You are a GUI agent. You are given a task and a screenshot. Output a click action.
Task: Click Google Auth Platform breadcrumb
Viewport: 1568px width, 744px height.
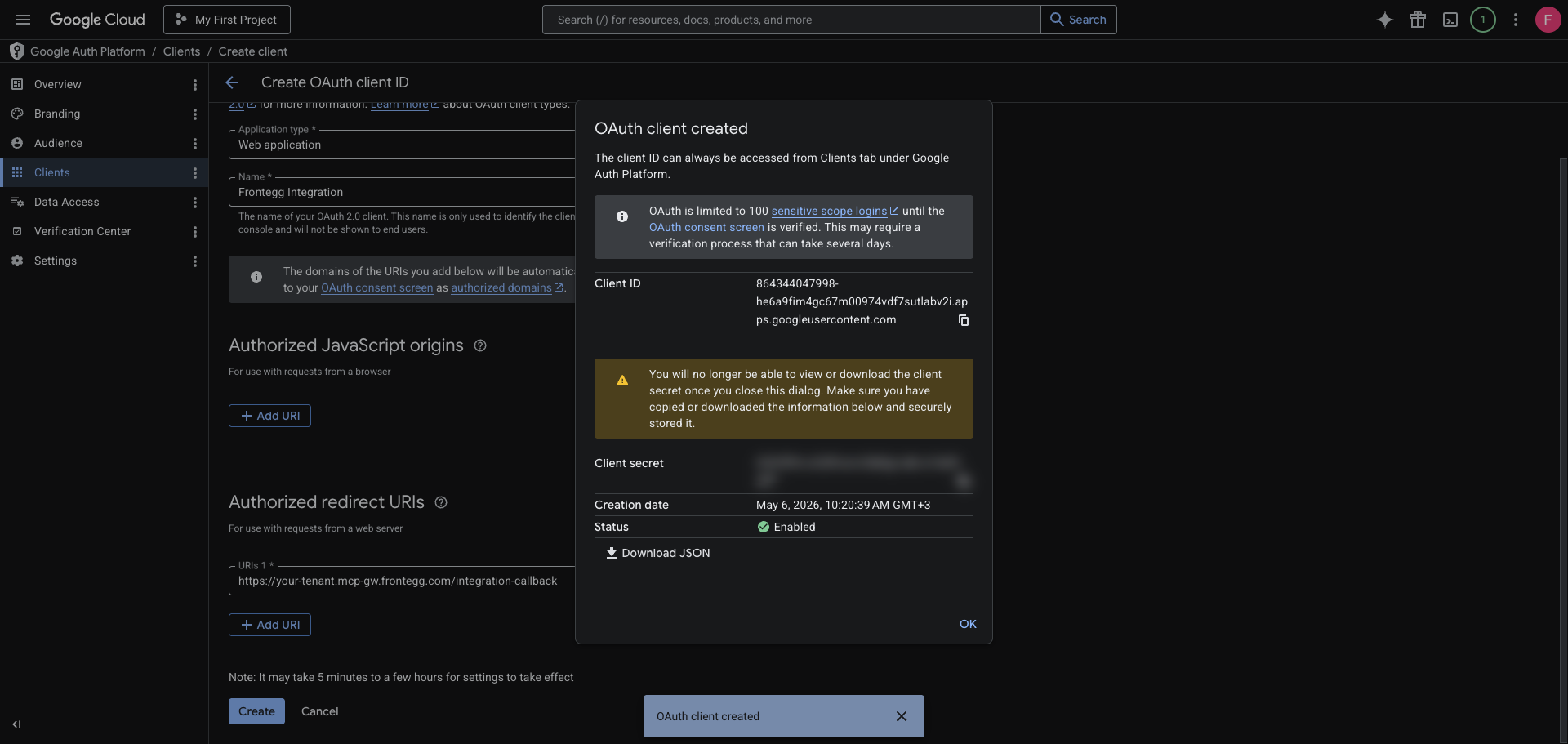(x=87, y=51)
